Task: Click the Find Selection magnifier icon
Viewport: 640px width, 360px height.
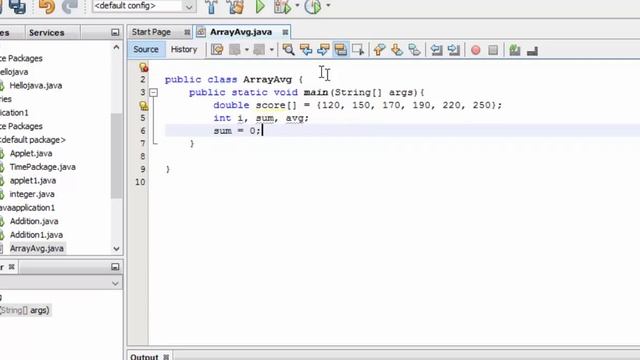Action: point(288,50)
